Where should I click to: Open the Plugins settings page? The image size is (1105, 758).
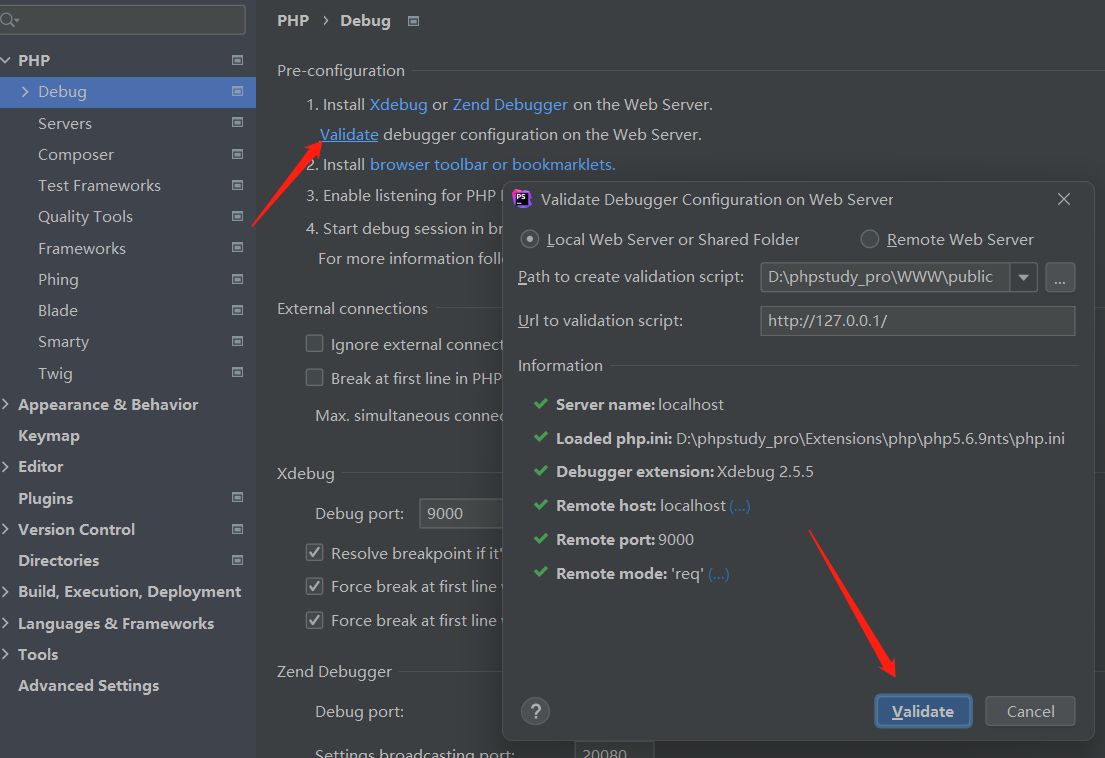(x=46, y=498)
